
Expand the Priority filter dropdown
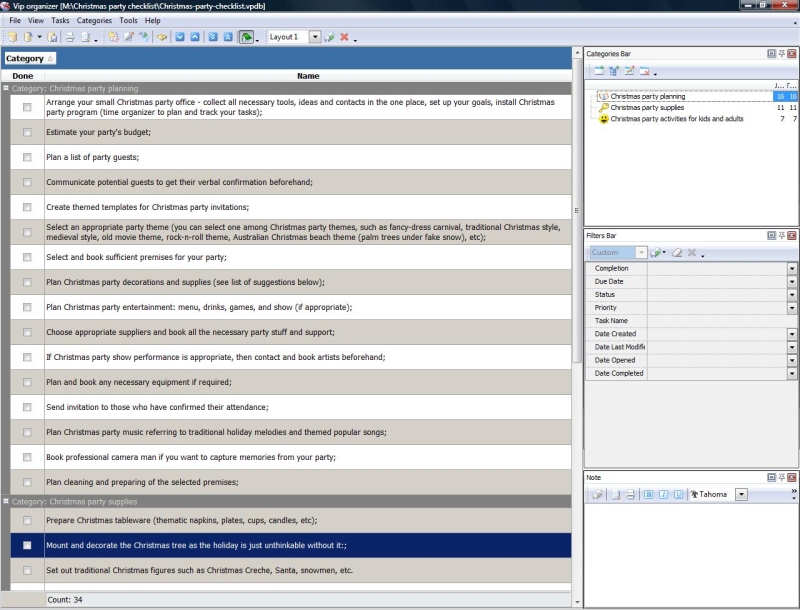(792, 308)
